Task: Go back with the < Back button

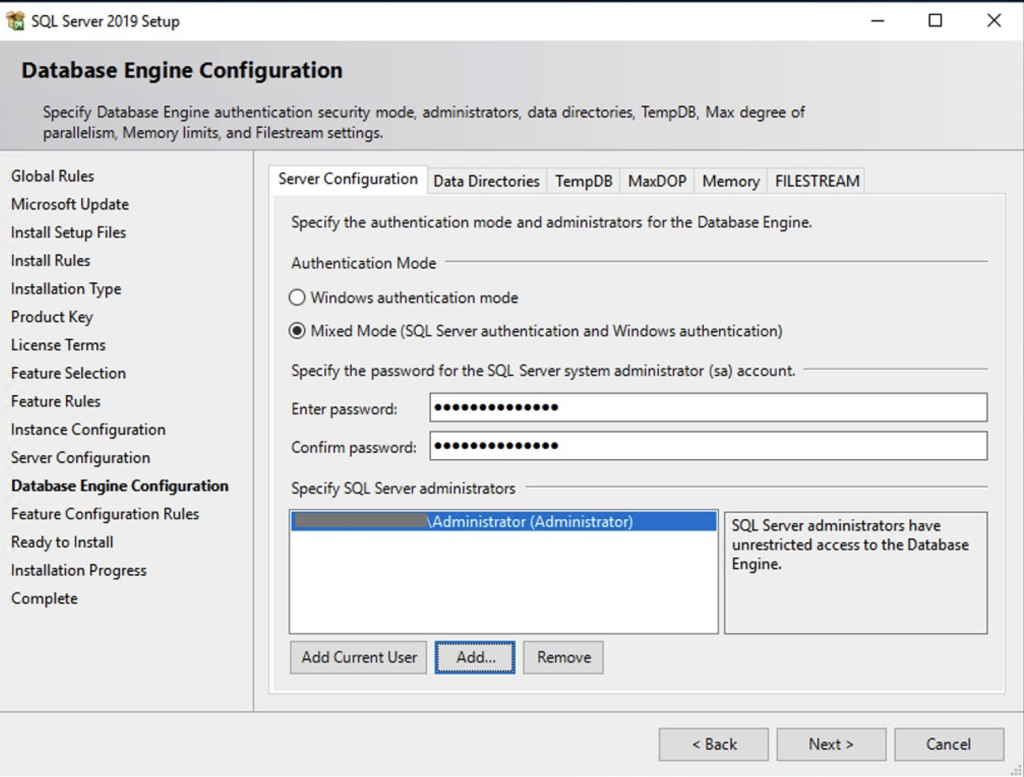Action: click(714, 744)
